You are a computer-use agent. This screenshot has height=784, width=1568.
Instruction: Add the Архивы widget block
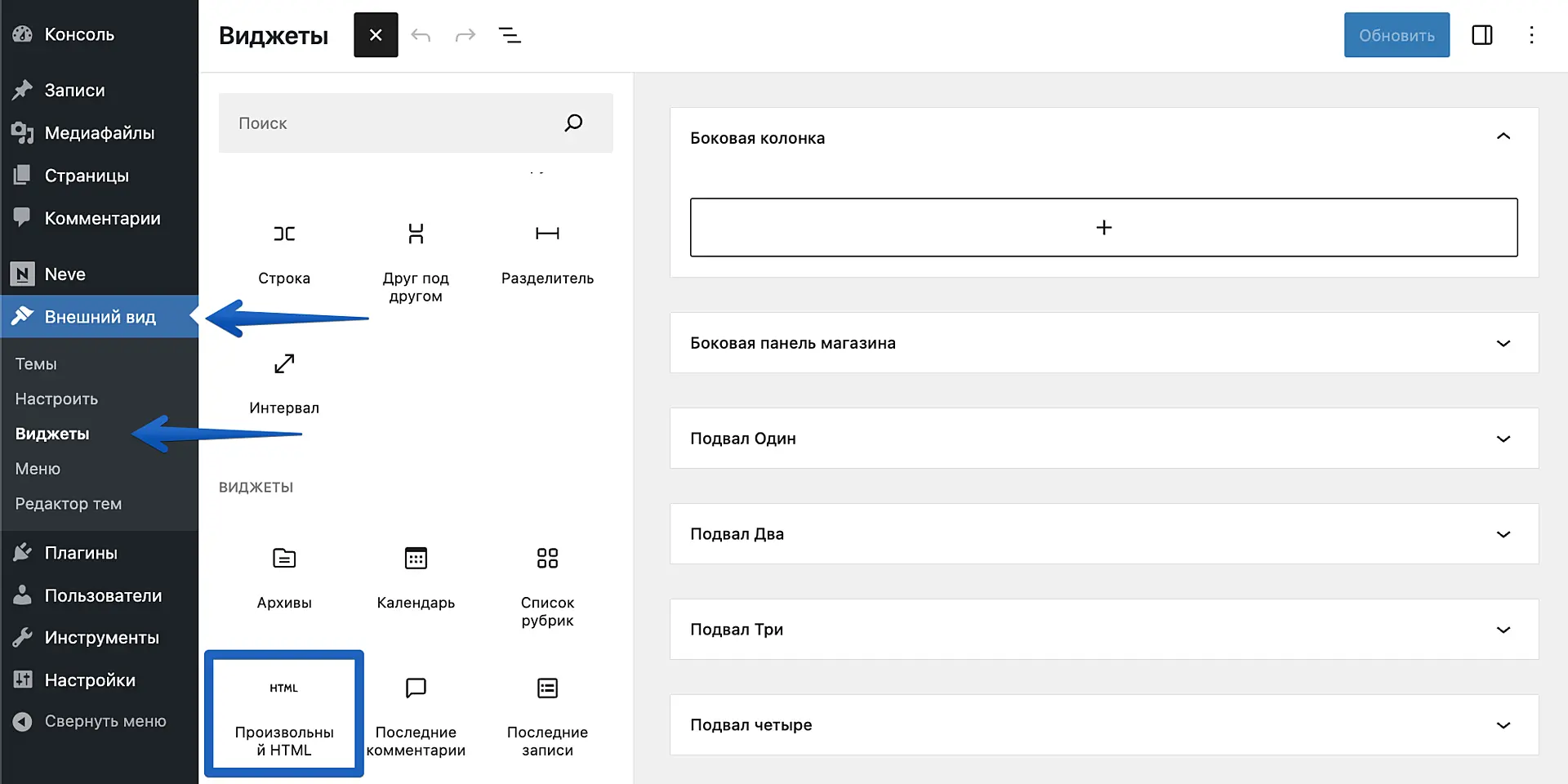point(284,578)
